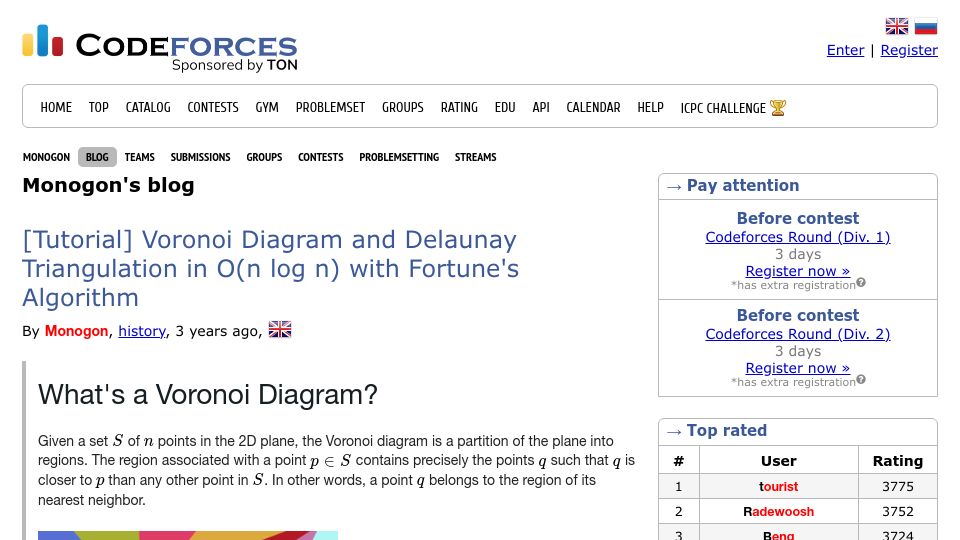Click the Enter login link
This screenshot has width=960, height=540.
(x=846, y=50)
